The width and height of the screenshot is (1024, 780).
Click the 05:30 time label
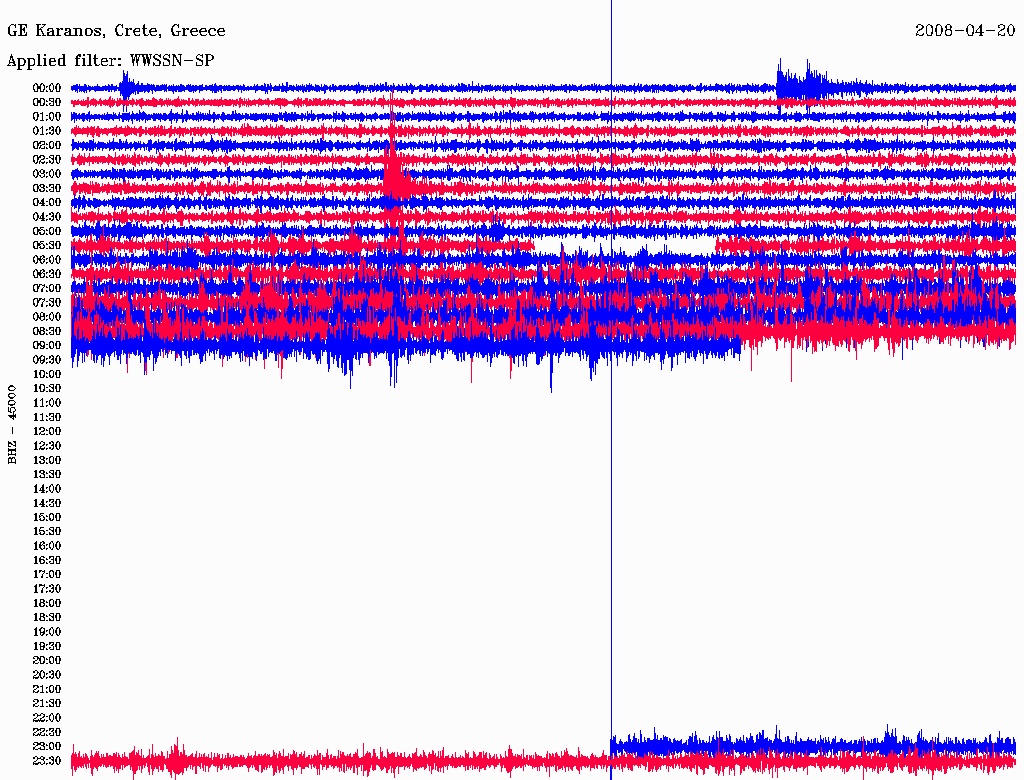(47, 245)
